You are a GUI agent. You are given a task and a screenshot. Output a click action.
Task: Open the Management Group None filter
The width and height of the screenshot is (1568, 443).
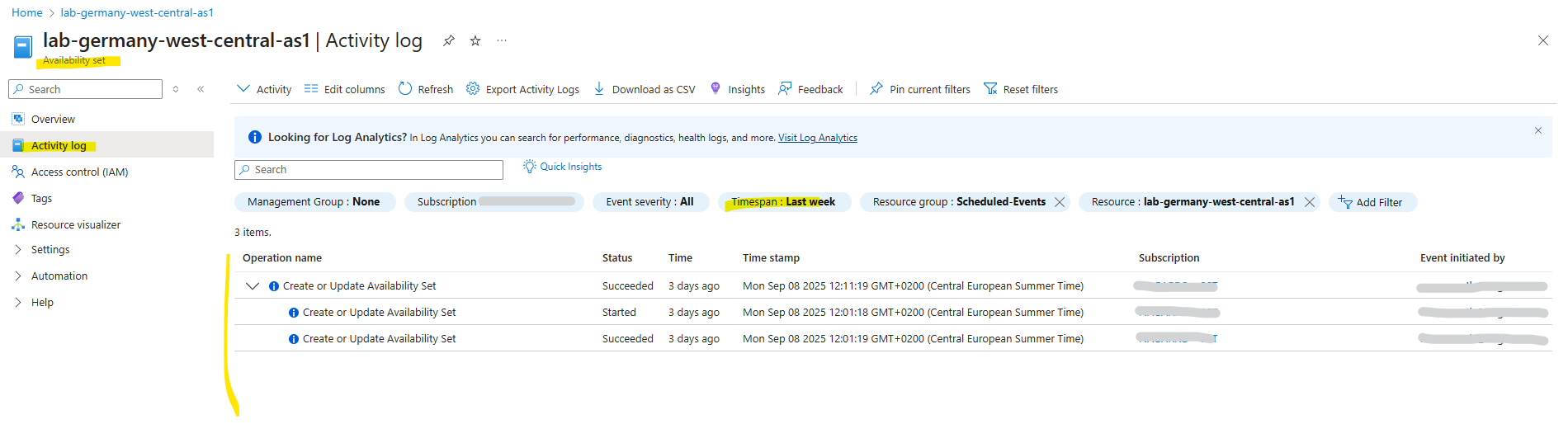coord(314,202)
